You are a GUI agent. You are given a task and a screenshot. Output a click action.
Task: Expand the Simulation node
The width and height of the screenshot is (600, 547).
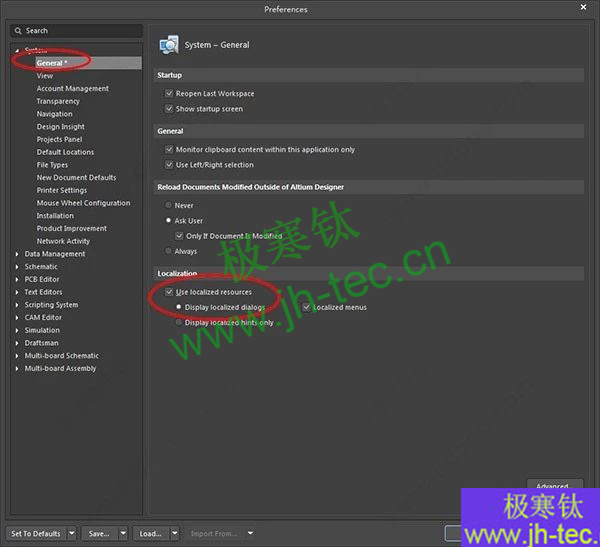17,330
